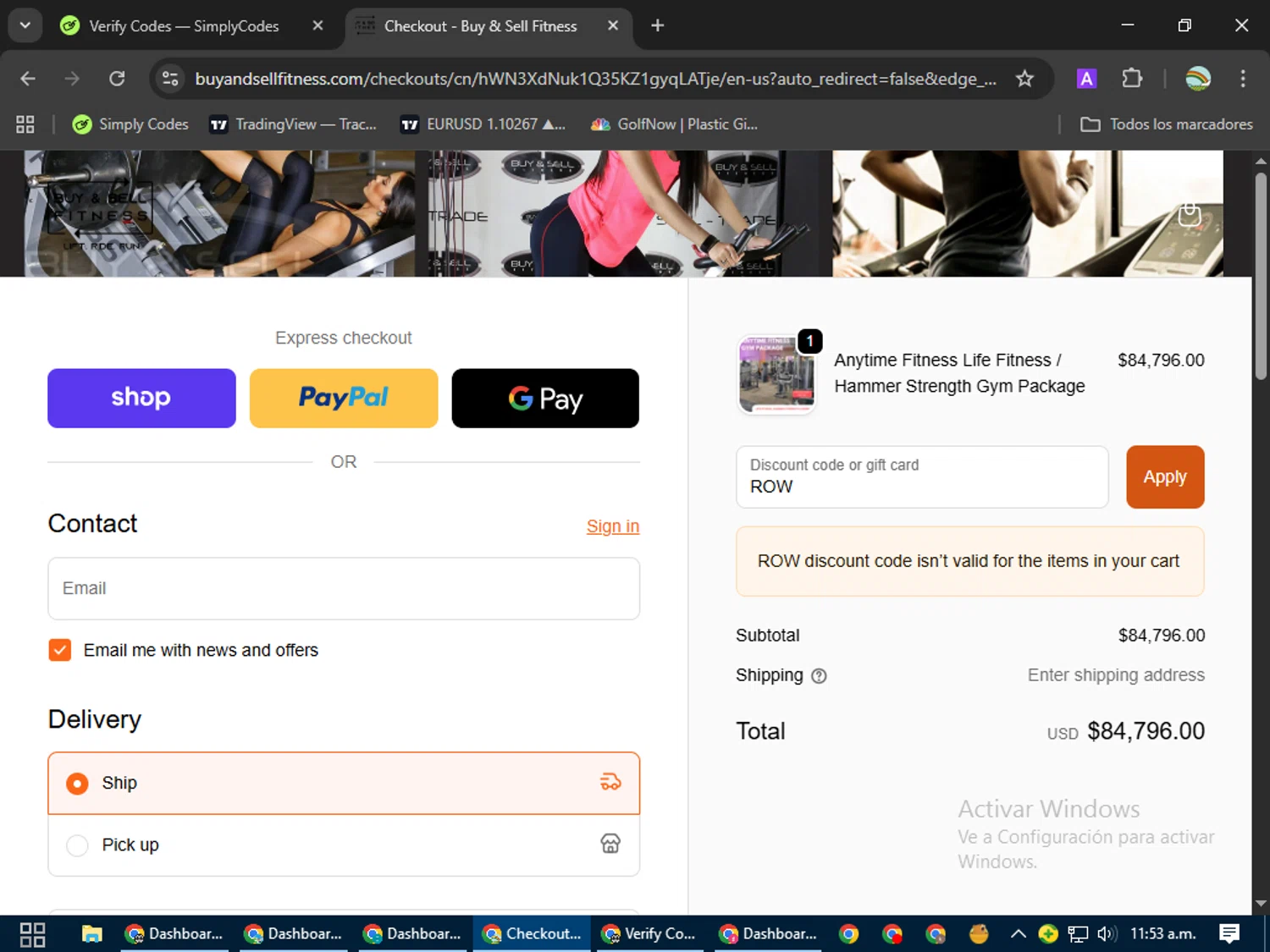
Task: Open a new browser tab
Action: pyautogui.click(x=657, y=25)
